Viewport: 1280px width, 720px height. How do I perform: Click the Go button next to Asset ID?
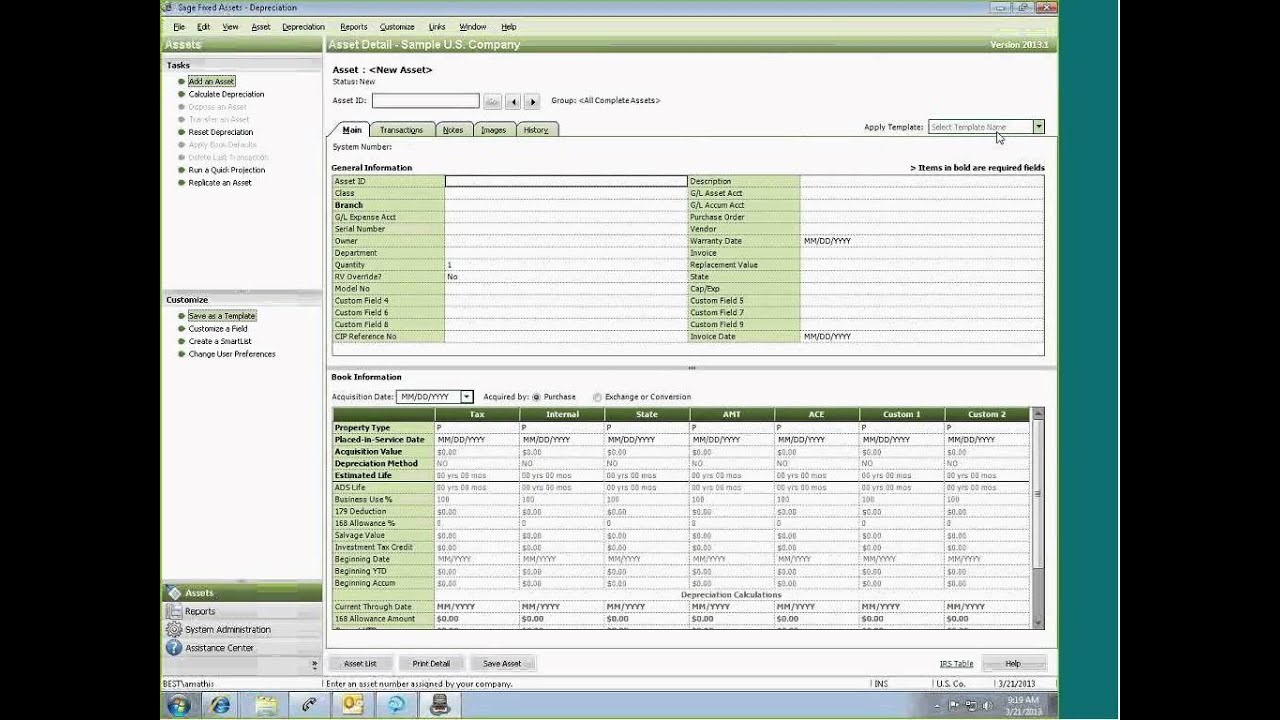[492, 100]
